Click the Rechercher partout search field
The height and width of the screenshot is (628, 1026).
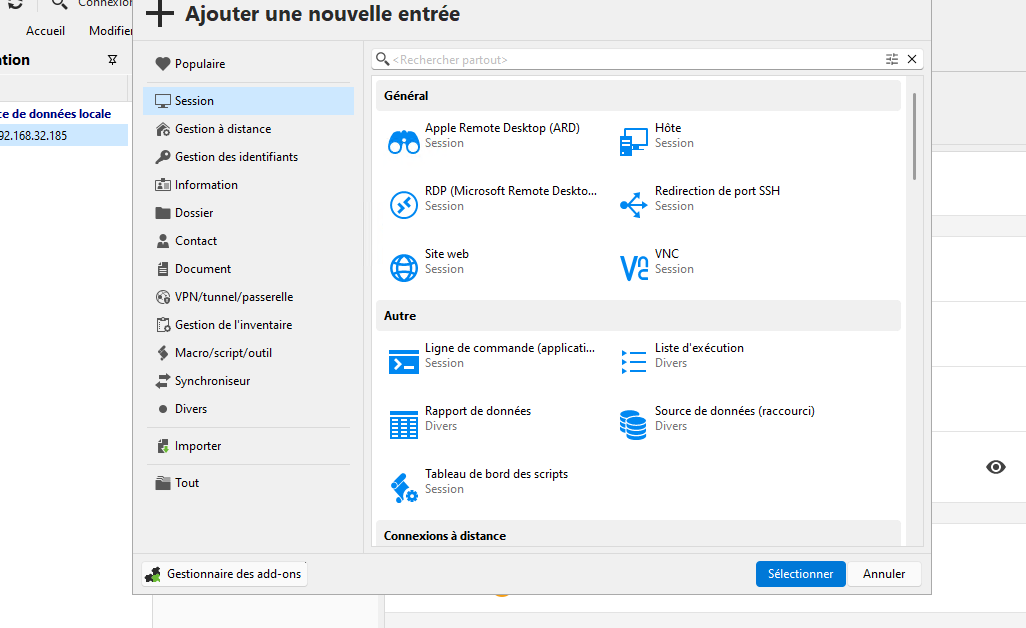coord(630,60)
